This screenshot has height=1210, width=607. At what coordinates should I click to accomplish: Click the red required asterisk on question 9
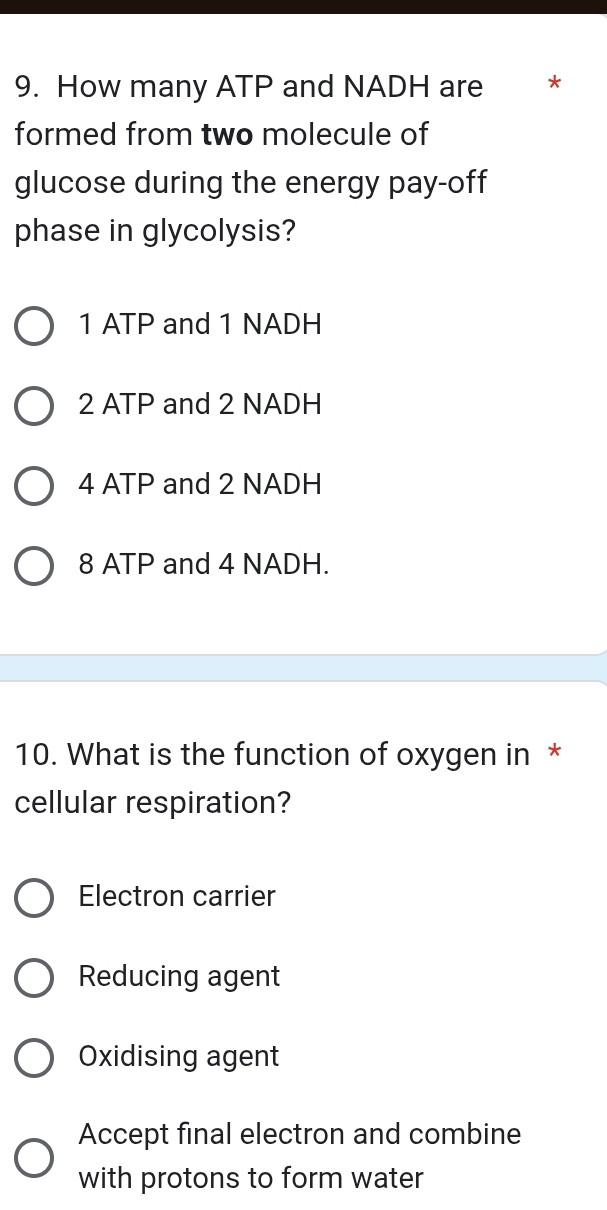555,86
